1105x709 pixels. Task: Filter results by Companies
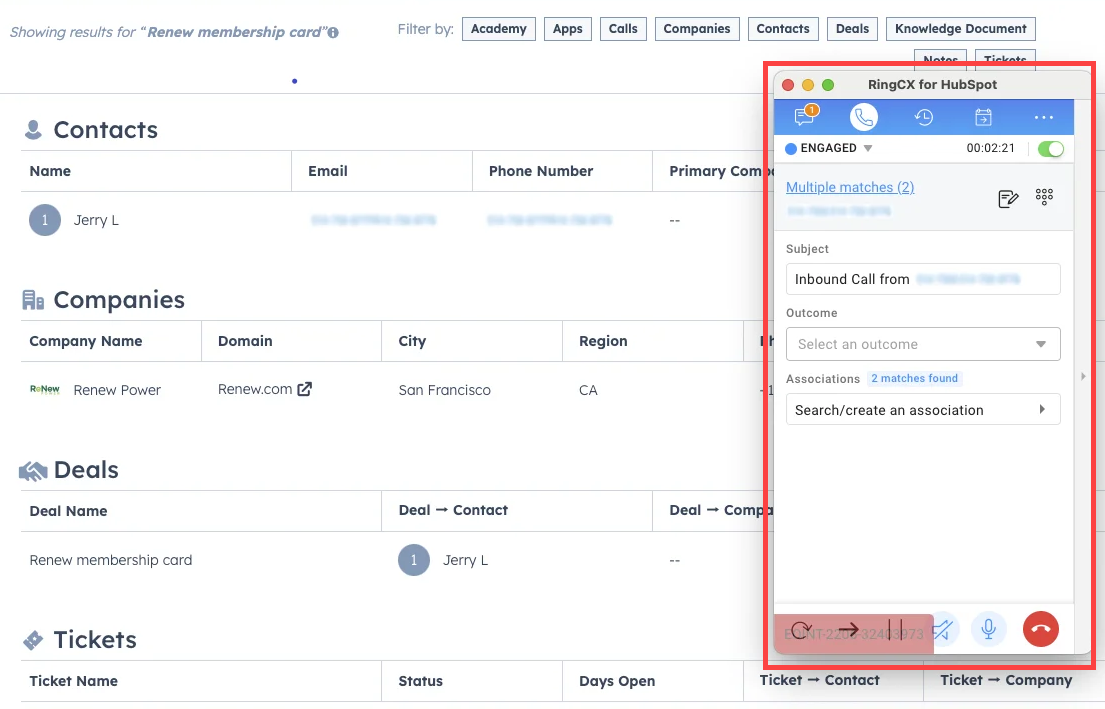[697, 29]
